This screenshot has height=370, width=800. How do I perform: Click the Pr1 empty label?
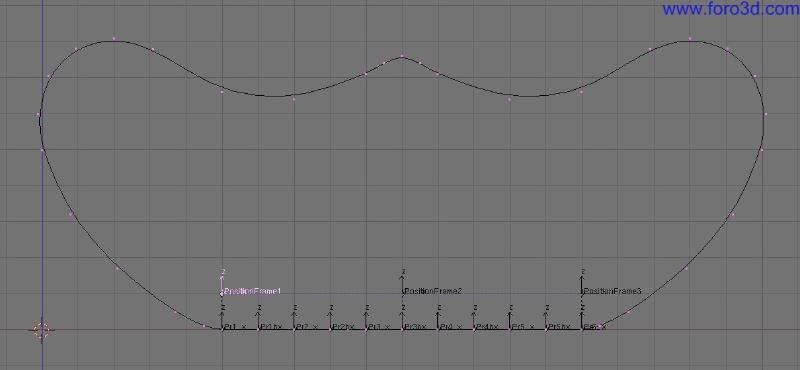(231, 327)
